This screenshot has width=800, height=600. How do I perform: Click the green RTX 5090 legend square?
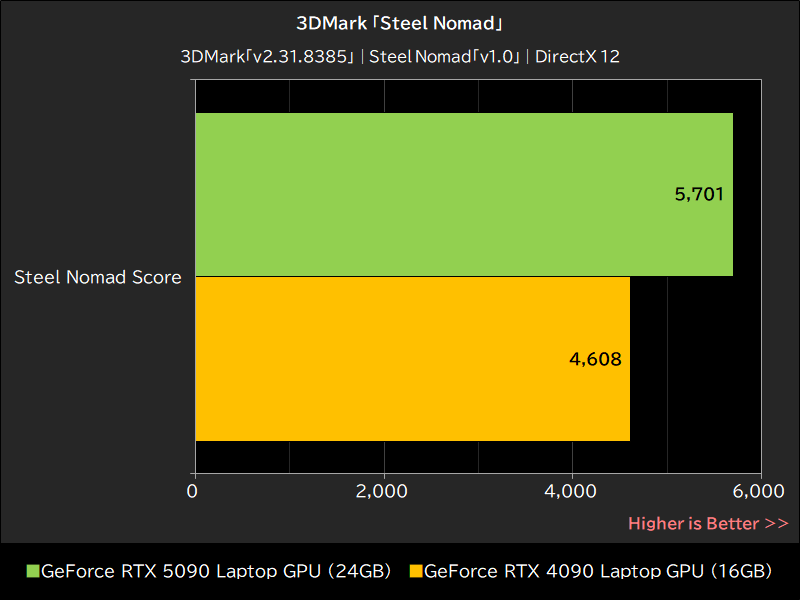point(35,571)
